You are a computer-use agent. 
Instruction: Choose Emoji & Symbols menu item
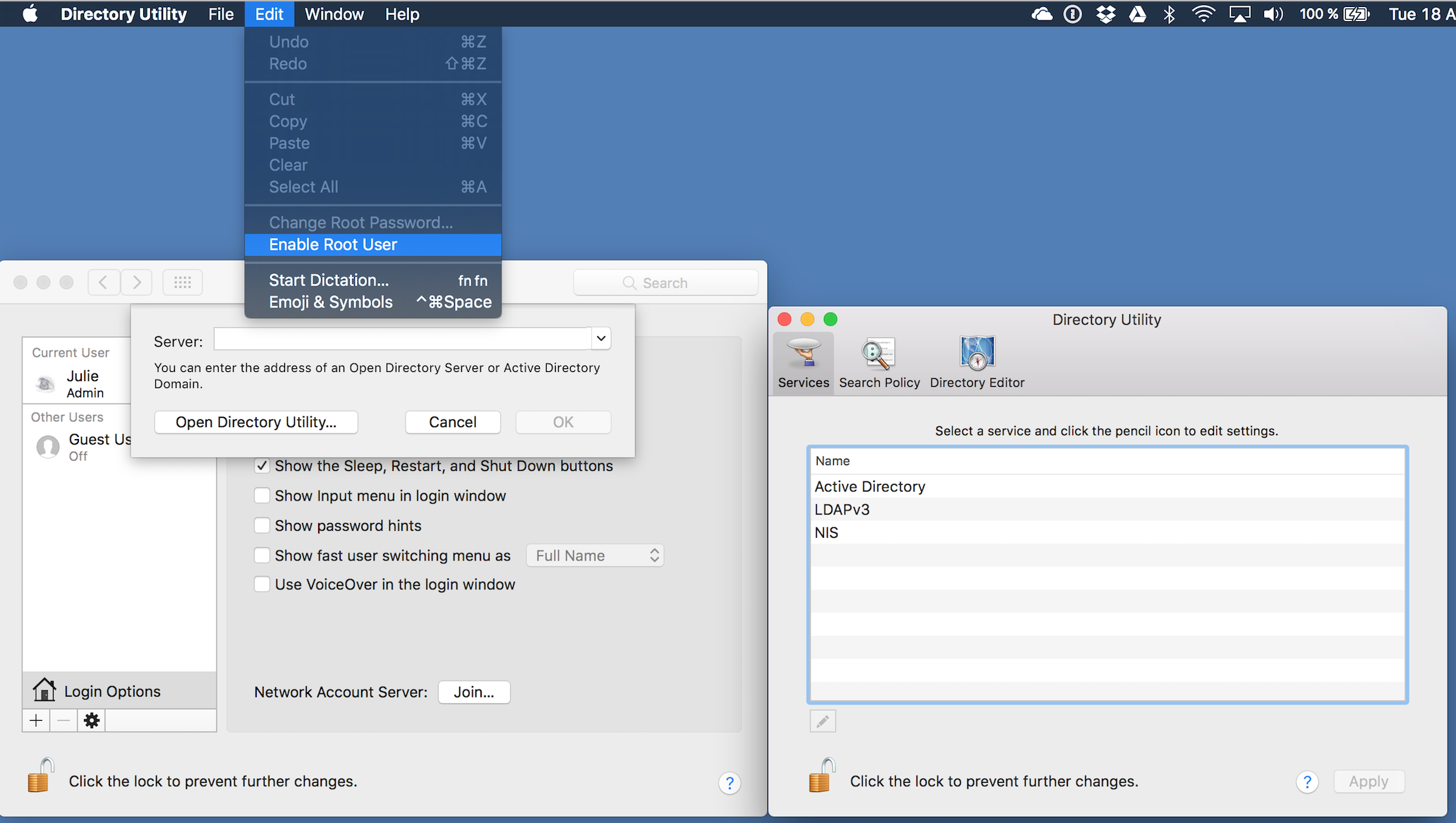click(x=373, y=302)
